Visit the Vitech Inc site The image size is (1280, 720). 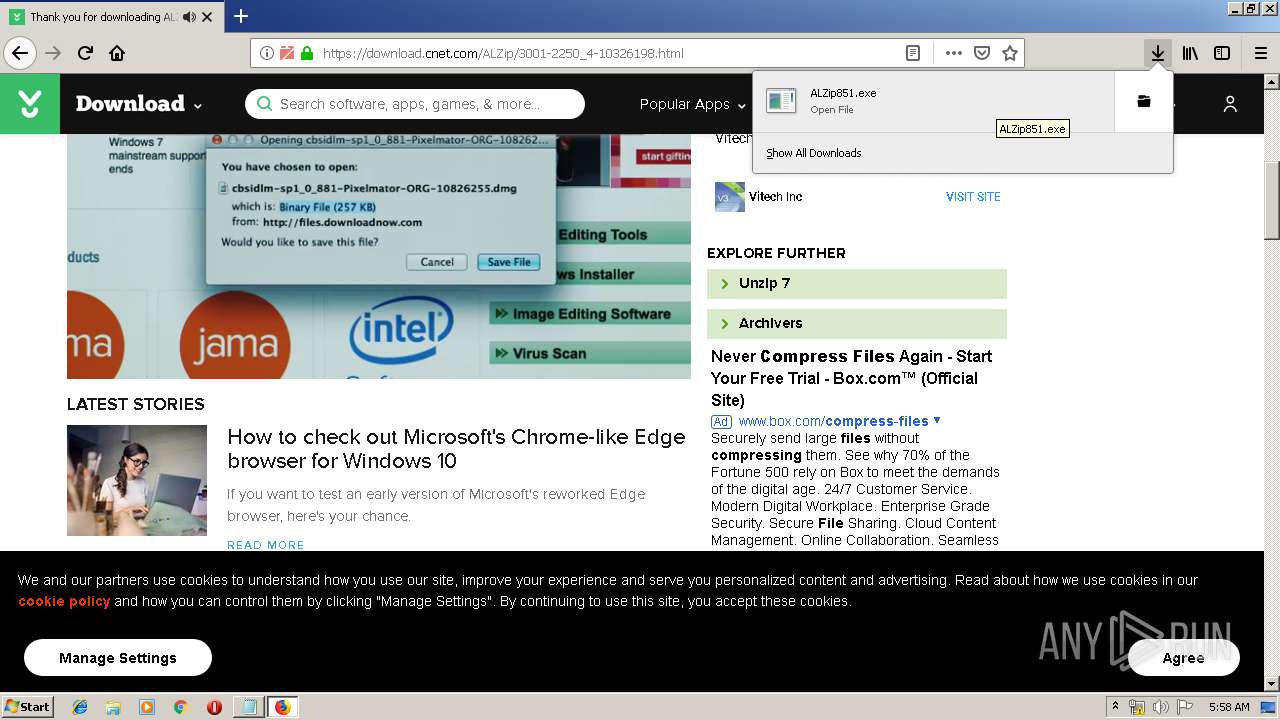pos(973,197)
